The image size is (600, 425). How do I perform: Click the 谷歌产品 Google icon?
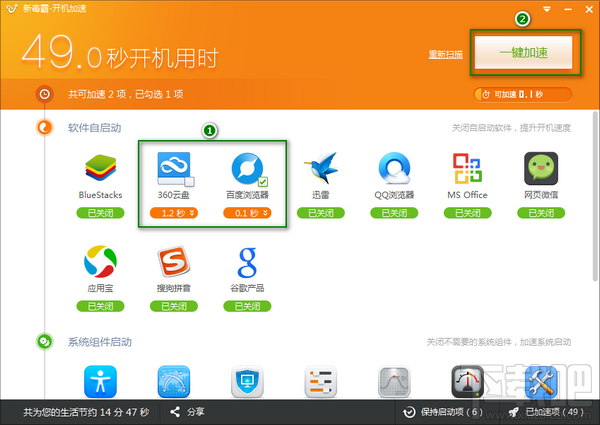pos(248,262)
